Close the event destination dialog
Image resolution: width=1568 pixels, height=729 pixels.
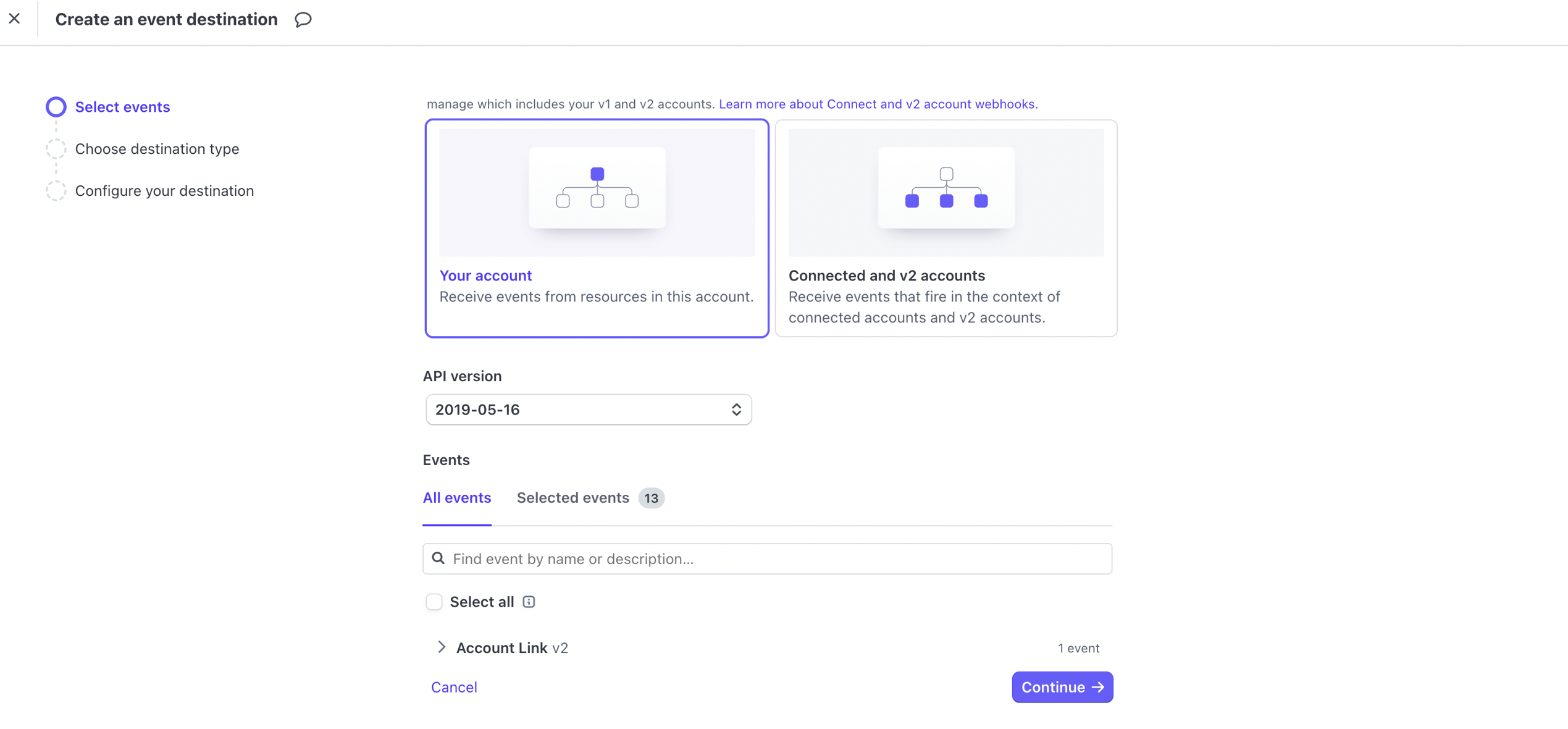15,19
